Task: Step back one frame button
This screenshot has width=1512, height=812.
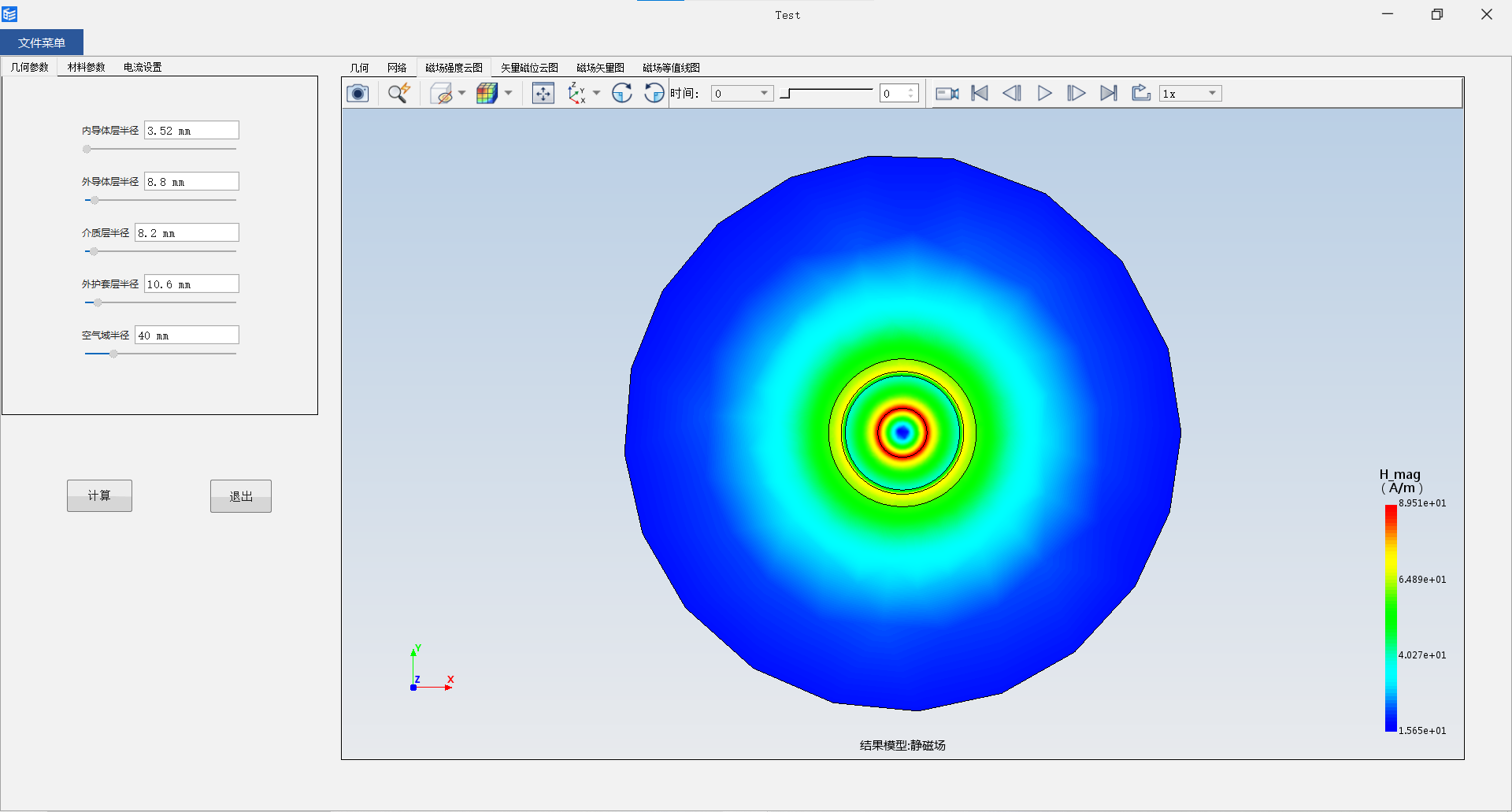Action: tap(1012, 94)
